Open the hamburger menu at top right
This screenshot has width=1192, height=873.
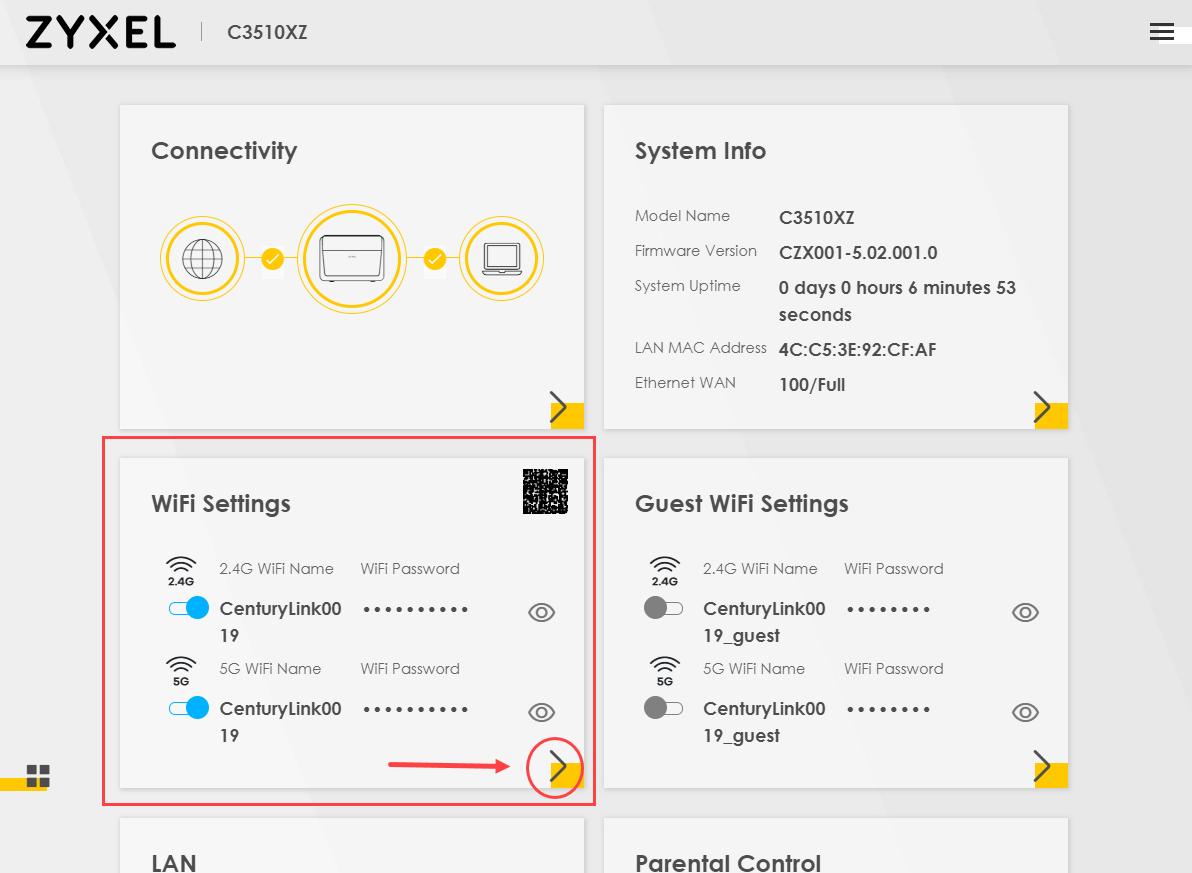coord(1161,32)
